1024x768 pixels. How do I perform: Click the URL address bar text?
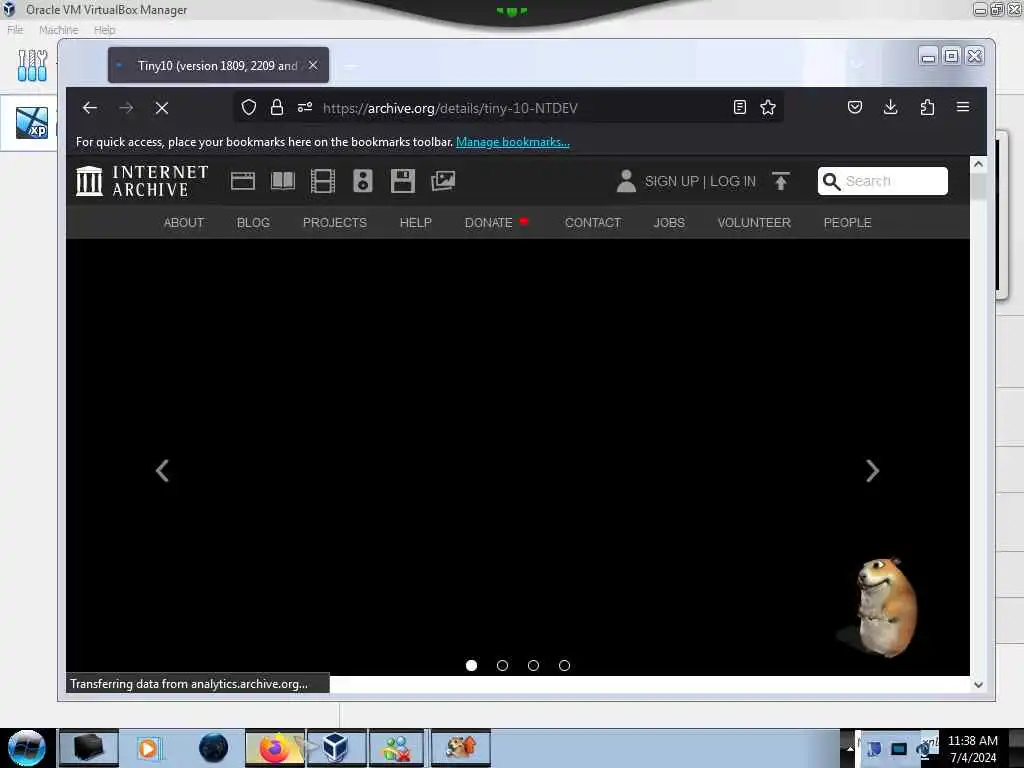pyautogui.click(x=450, y=108)
